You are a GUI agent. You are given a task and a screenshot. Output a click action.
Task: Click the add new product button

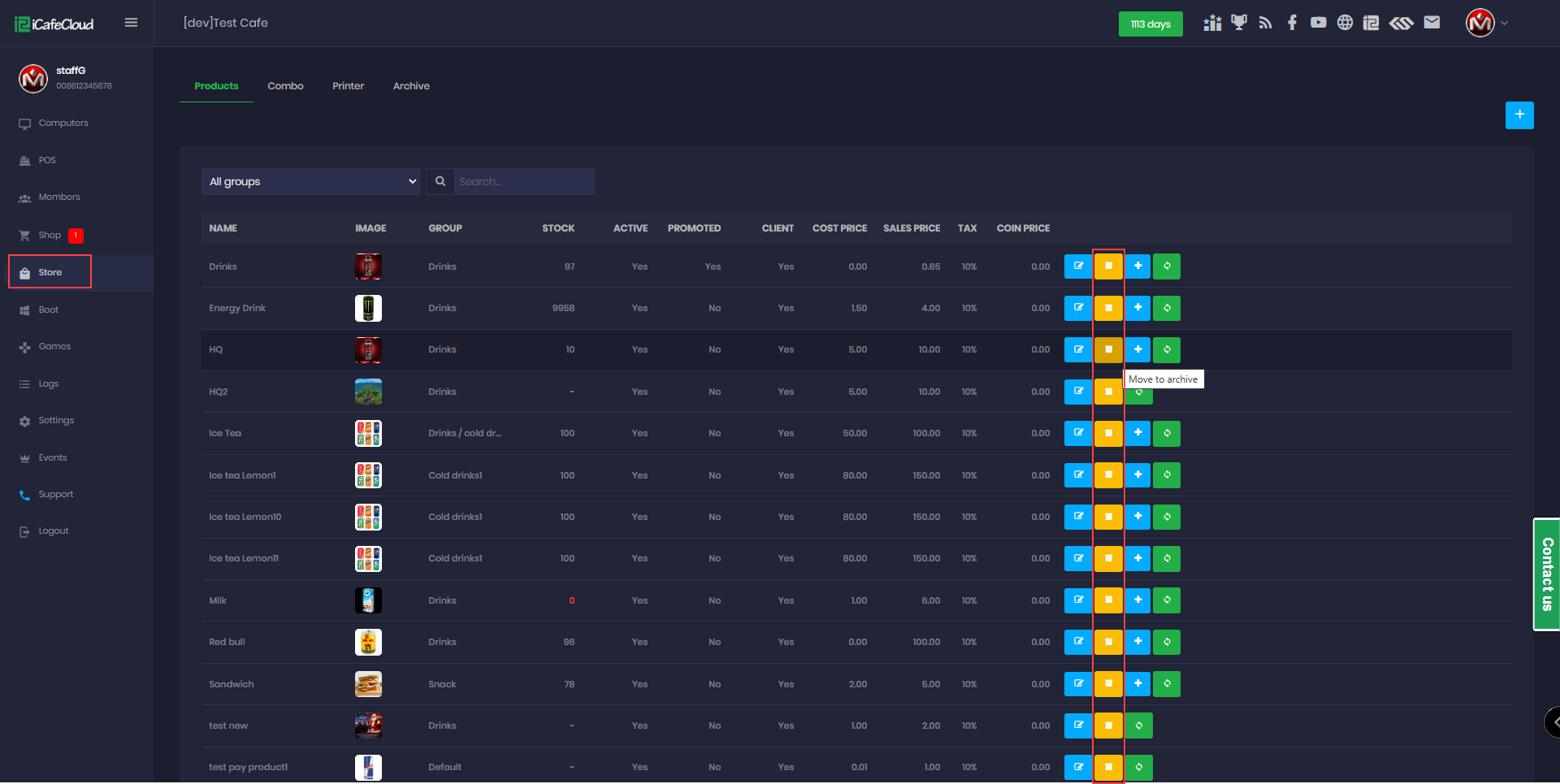click(x=1519, y=115)
